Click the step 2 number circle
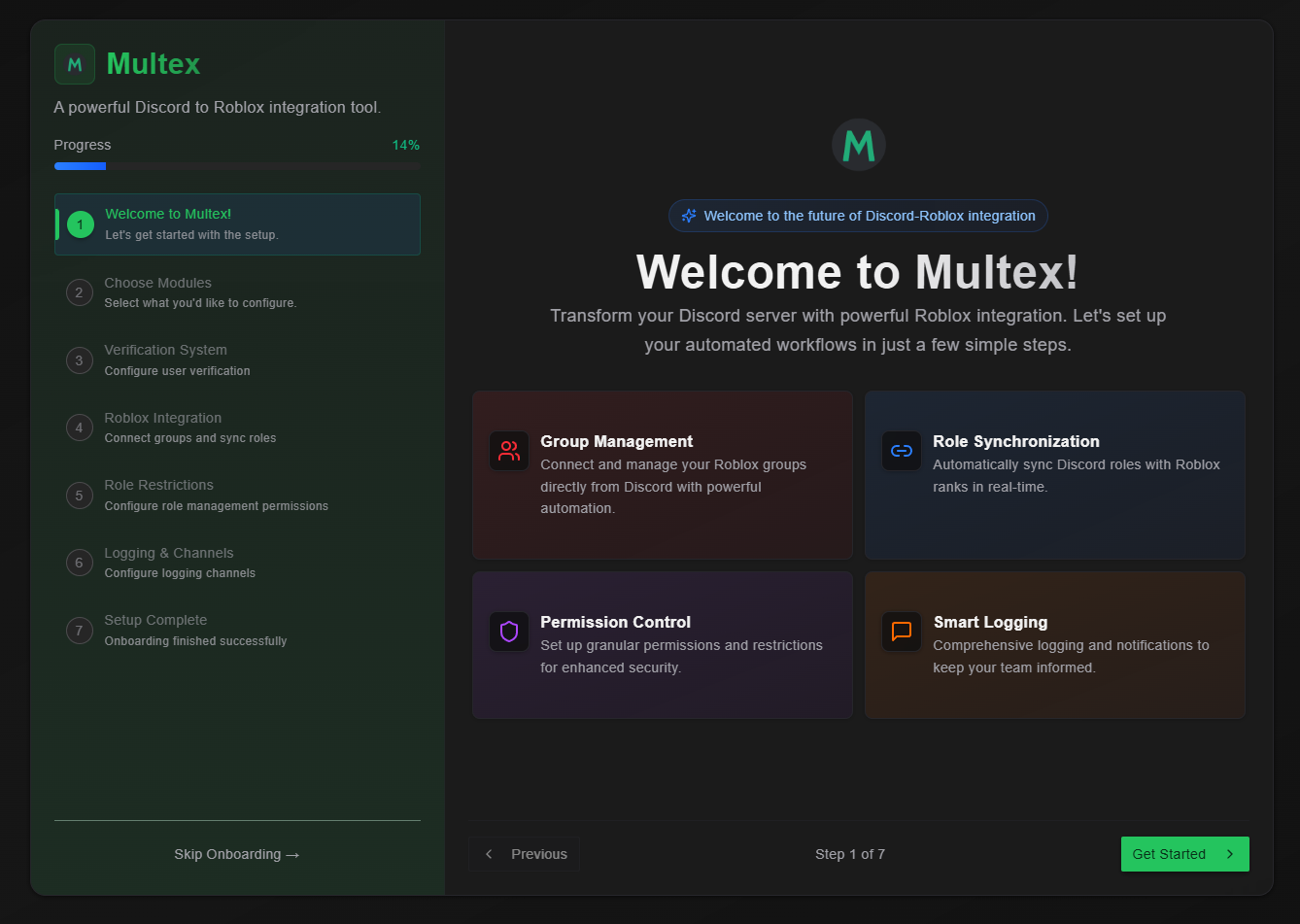Viewport: 1300px width, 924px height. pos(80,292)
